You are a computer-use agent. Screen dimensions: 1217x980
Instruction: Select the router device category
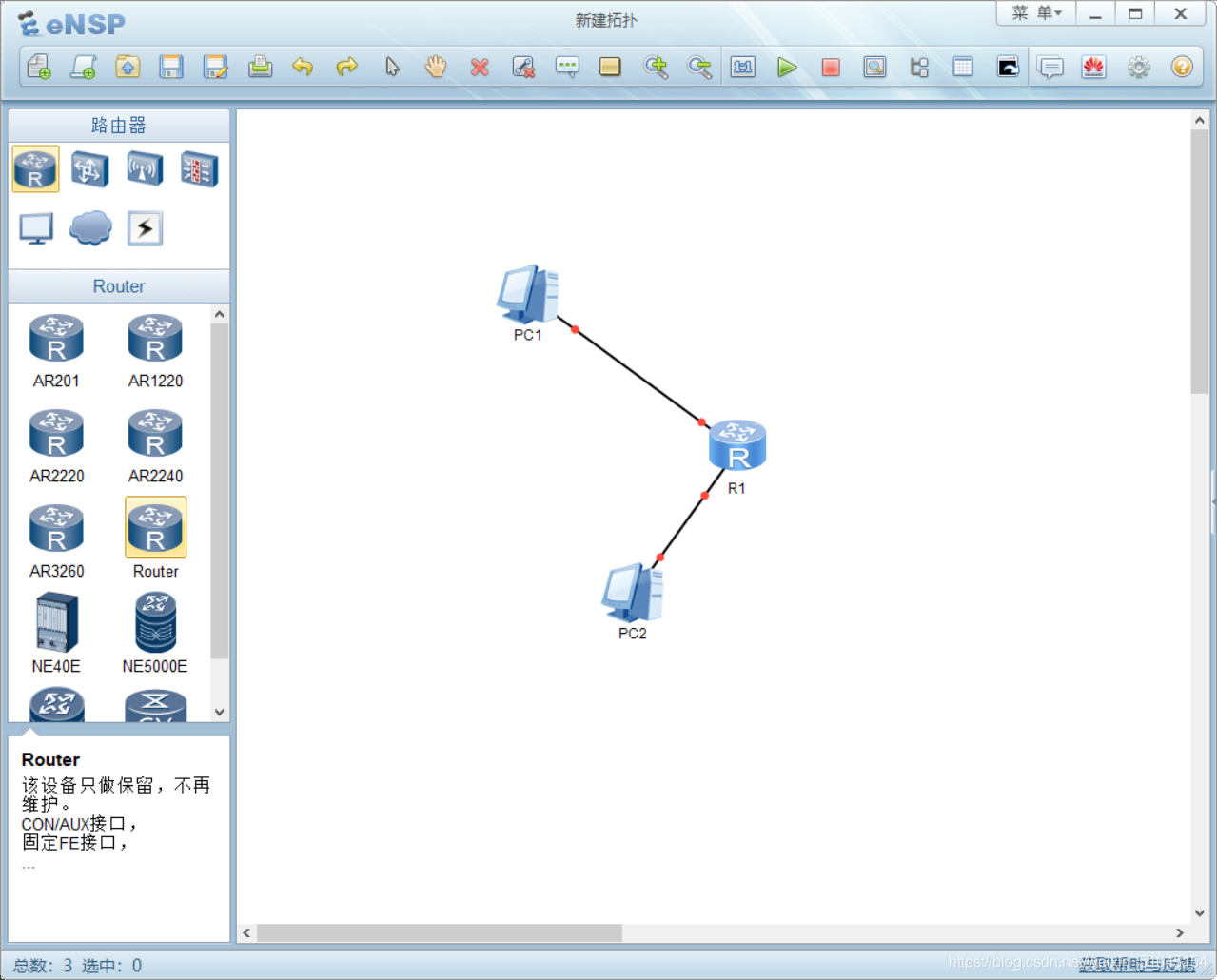(35, 169)
